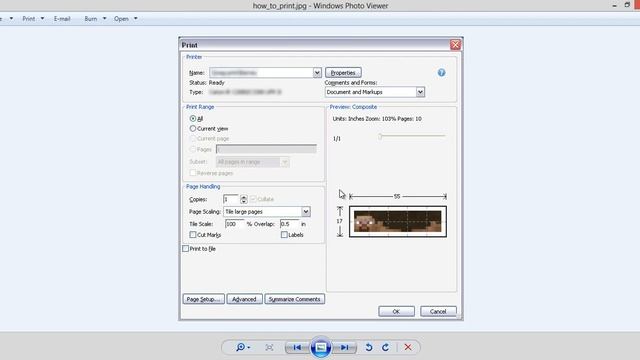Toggle Reverse pages checkbox
640x360 pixels.
[x=193, y=173]
